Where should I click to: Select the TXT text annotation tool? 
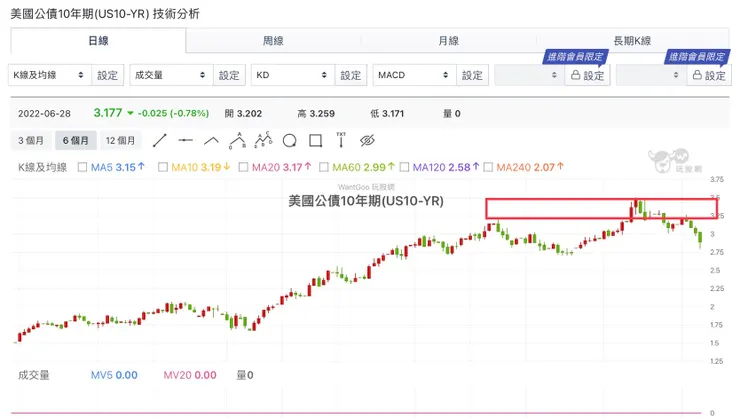[341, 140]
